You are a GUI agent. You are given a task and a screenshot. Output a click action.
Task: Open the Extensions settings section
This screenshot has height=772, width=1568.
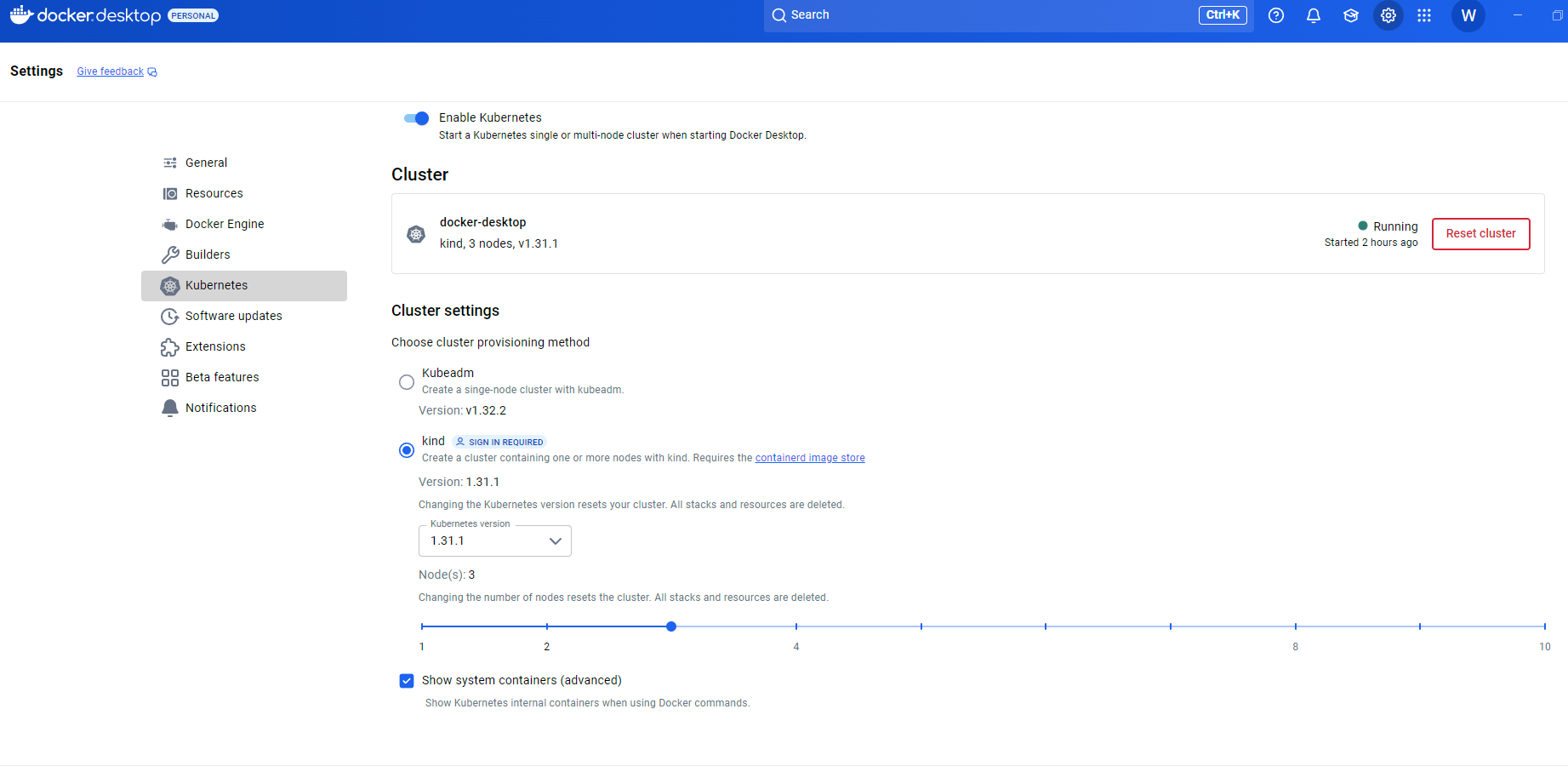tap(214, 346)
